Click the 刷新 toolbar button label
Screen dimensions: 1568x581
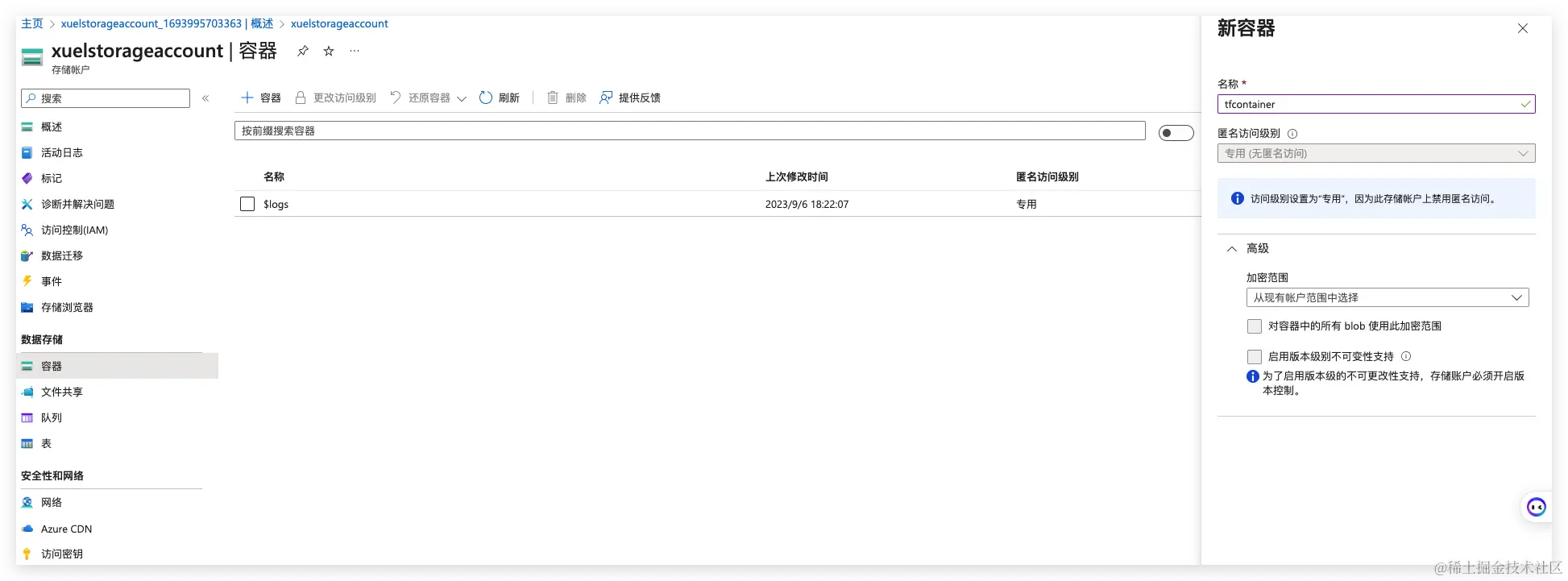pos(509,98)
